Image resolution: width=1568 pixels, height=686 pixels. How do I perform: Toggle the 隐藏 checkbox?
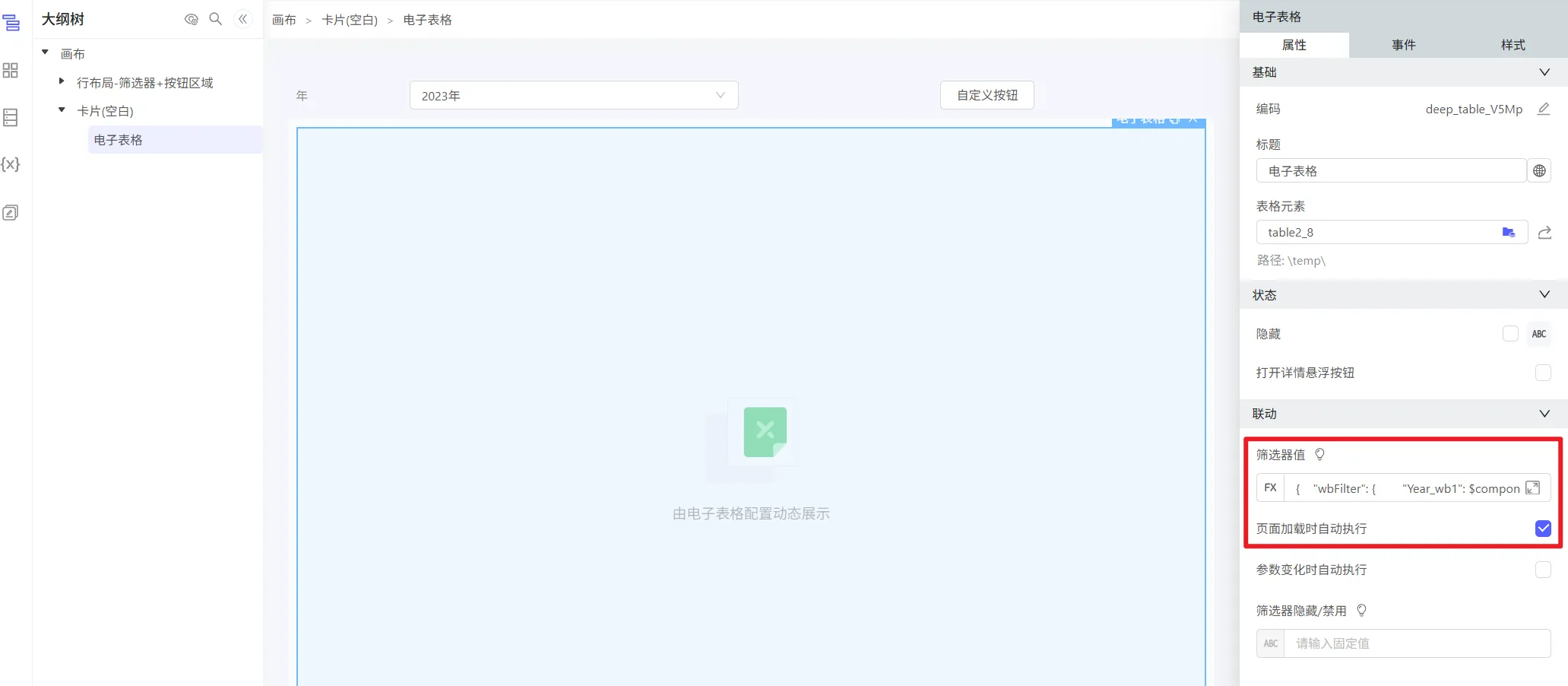pos(1510,334)
